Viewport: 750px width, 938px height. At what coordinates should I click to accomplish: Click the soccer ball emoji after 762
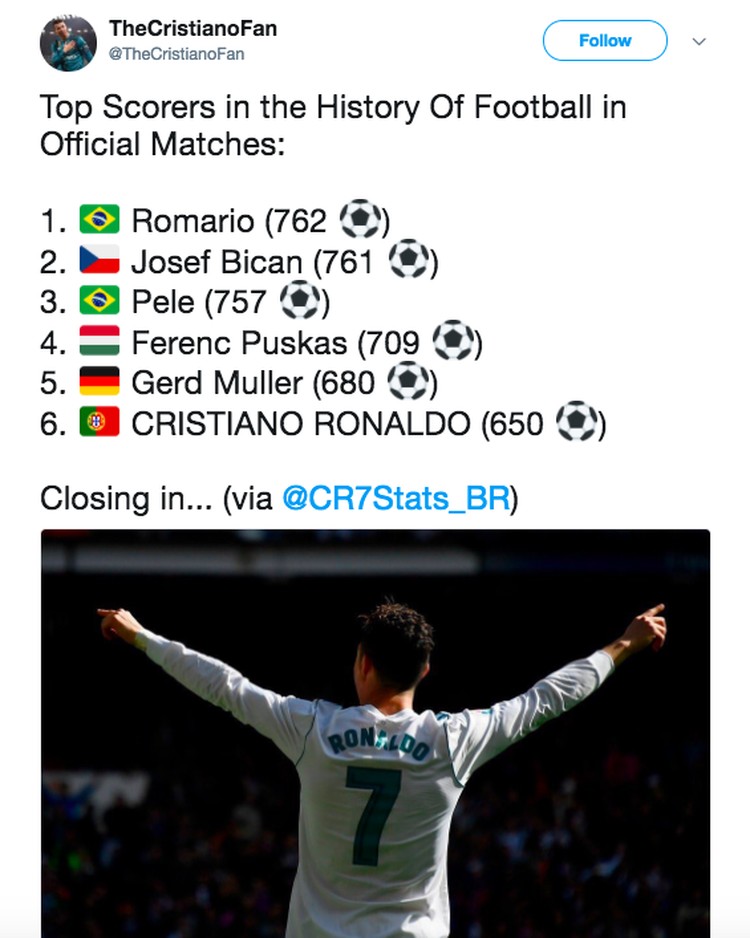point(361,219)
